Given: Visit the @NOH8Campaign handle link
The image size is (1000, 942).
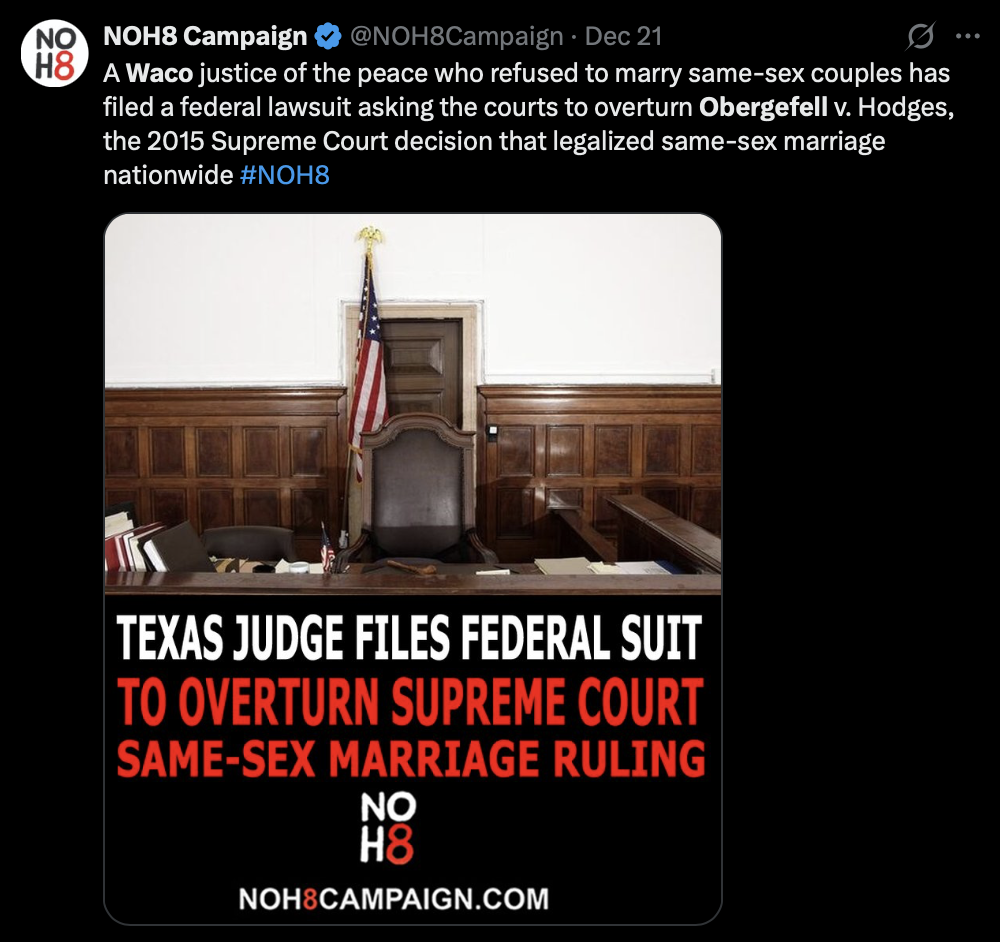Looking at the screenshot, I should (457, 36).
